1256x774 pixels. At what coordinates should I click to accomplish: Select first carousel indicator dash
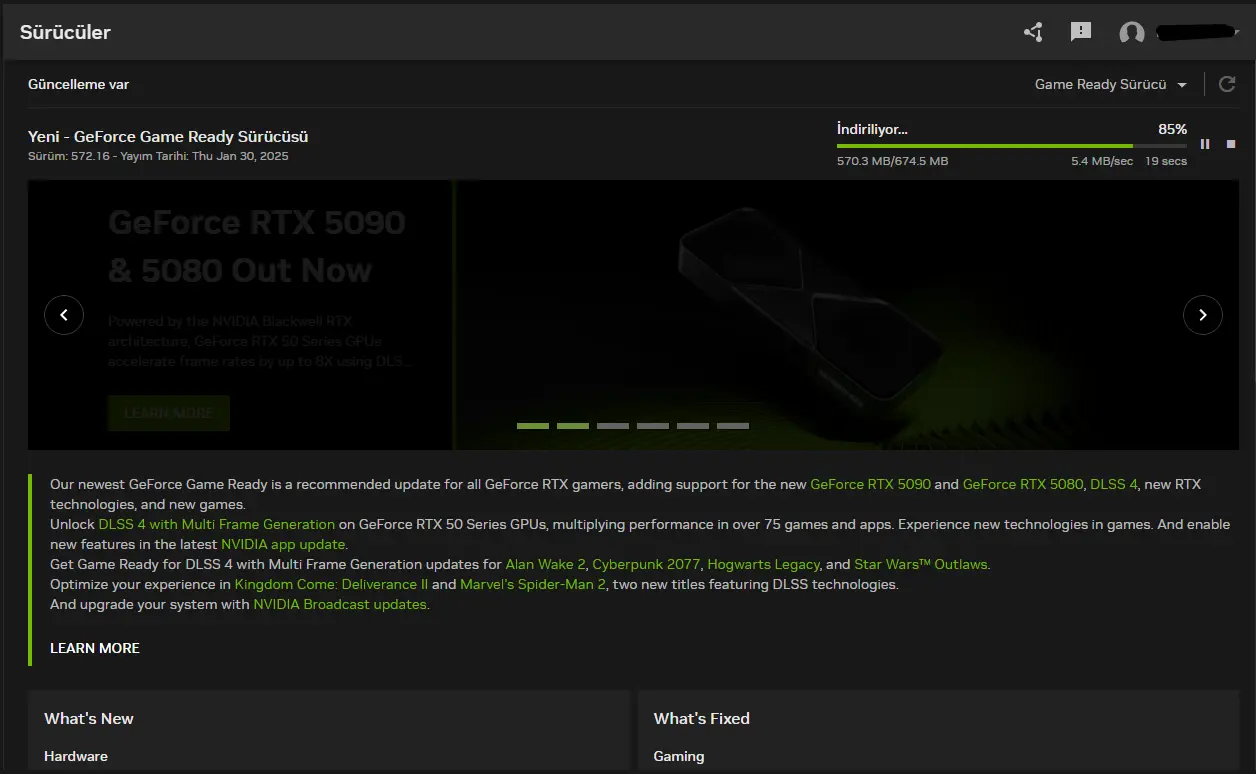(533, 426)
